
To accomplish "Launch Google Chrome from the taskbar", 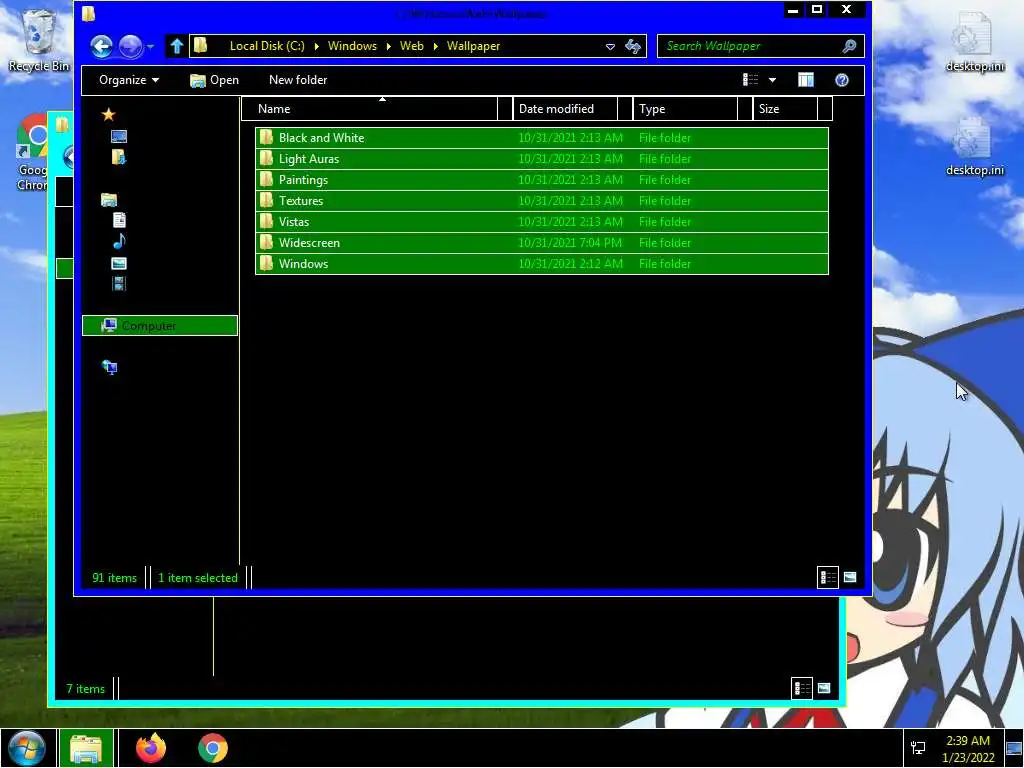I will tap(213, 748).
